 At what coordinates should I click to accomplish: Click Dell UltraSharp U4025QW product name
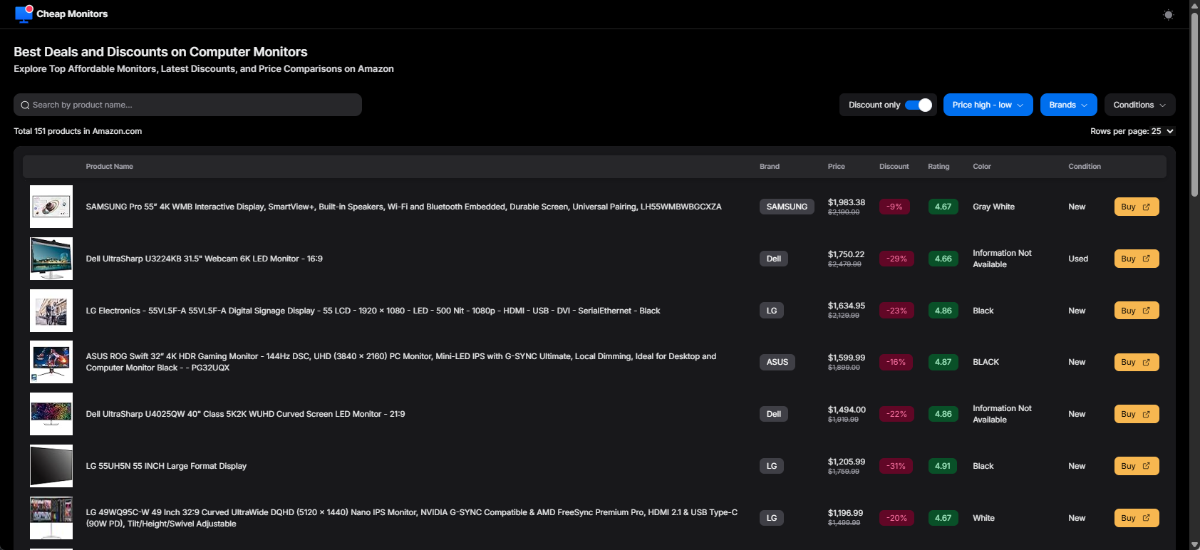click(245, 414)
